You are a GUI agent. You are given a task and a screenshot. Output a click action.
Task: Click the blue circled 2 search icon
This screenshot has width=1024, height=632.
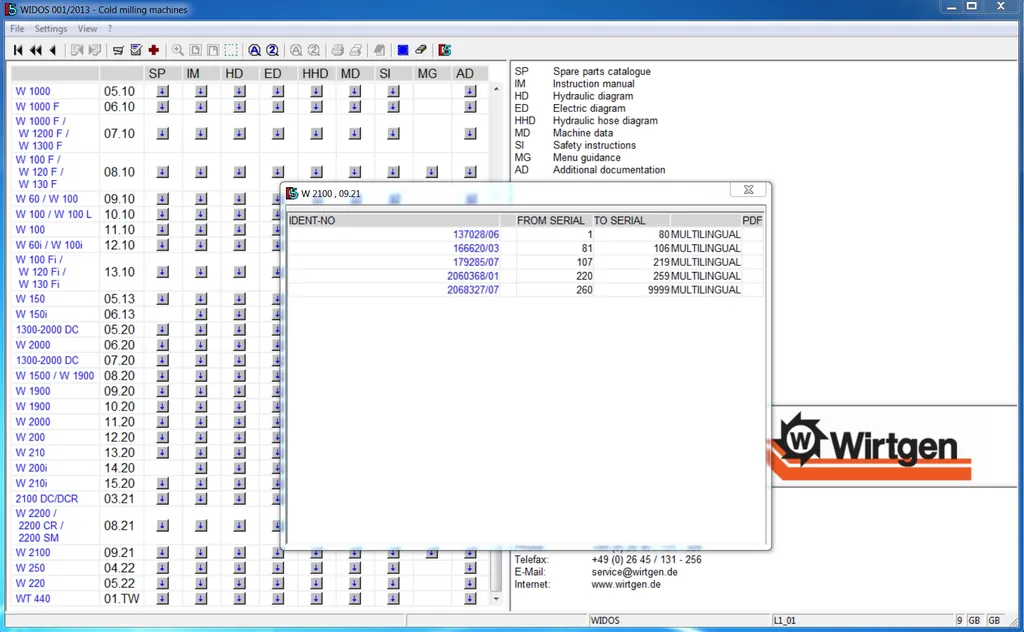272,50
